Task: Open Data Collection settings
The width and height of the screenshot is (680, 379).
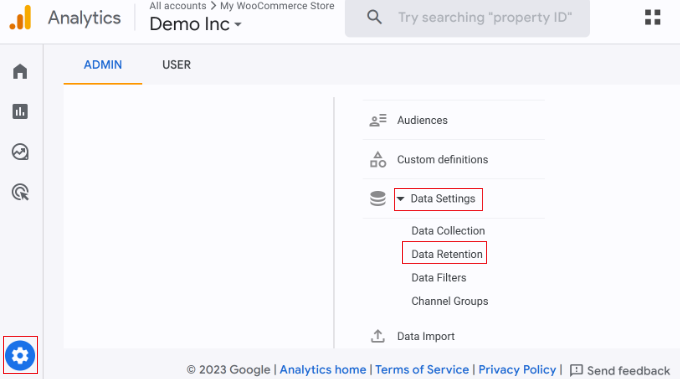Action: pyautogui.click(x=448, y=231)
